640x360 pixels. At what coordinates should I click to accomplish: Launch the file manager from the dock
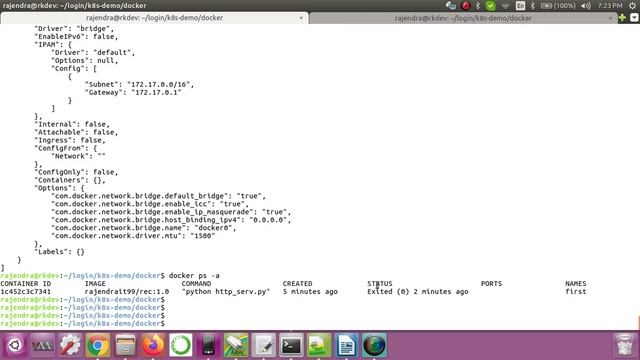tap(125, 345)
